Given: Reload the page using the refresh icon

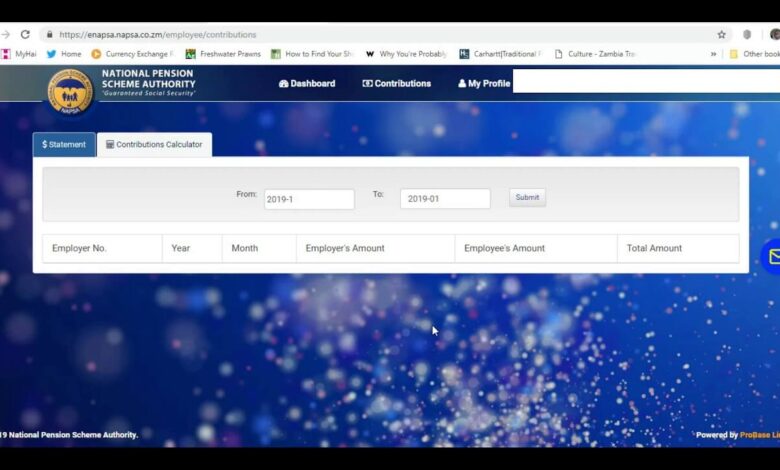Looking at the screenshot, I should coord(25,34).
